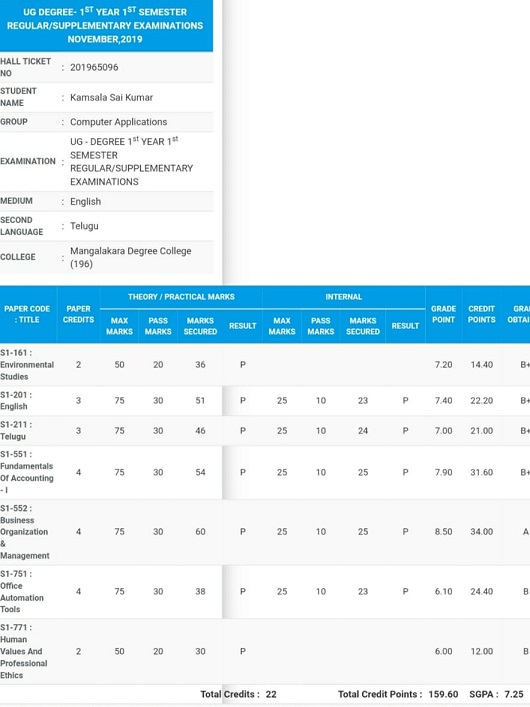Select the S1-211 Telugu paper title
Screen dimensions: 530x707
[16, 431]
